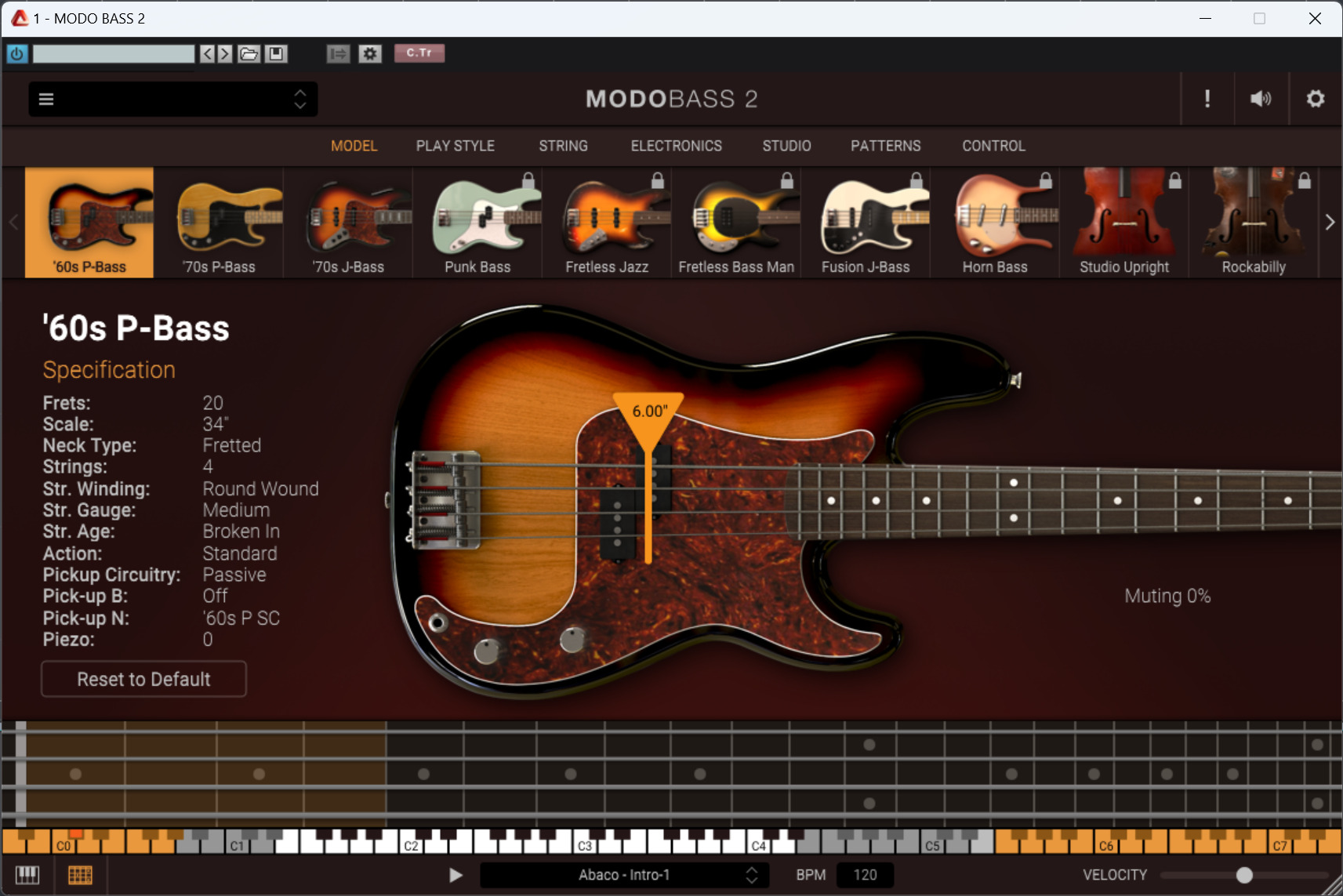Adjust the VELOCITY slider handle
Image resolution: width=1343 pixels, height=896 pixels.
1244,875
